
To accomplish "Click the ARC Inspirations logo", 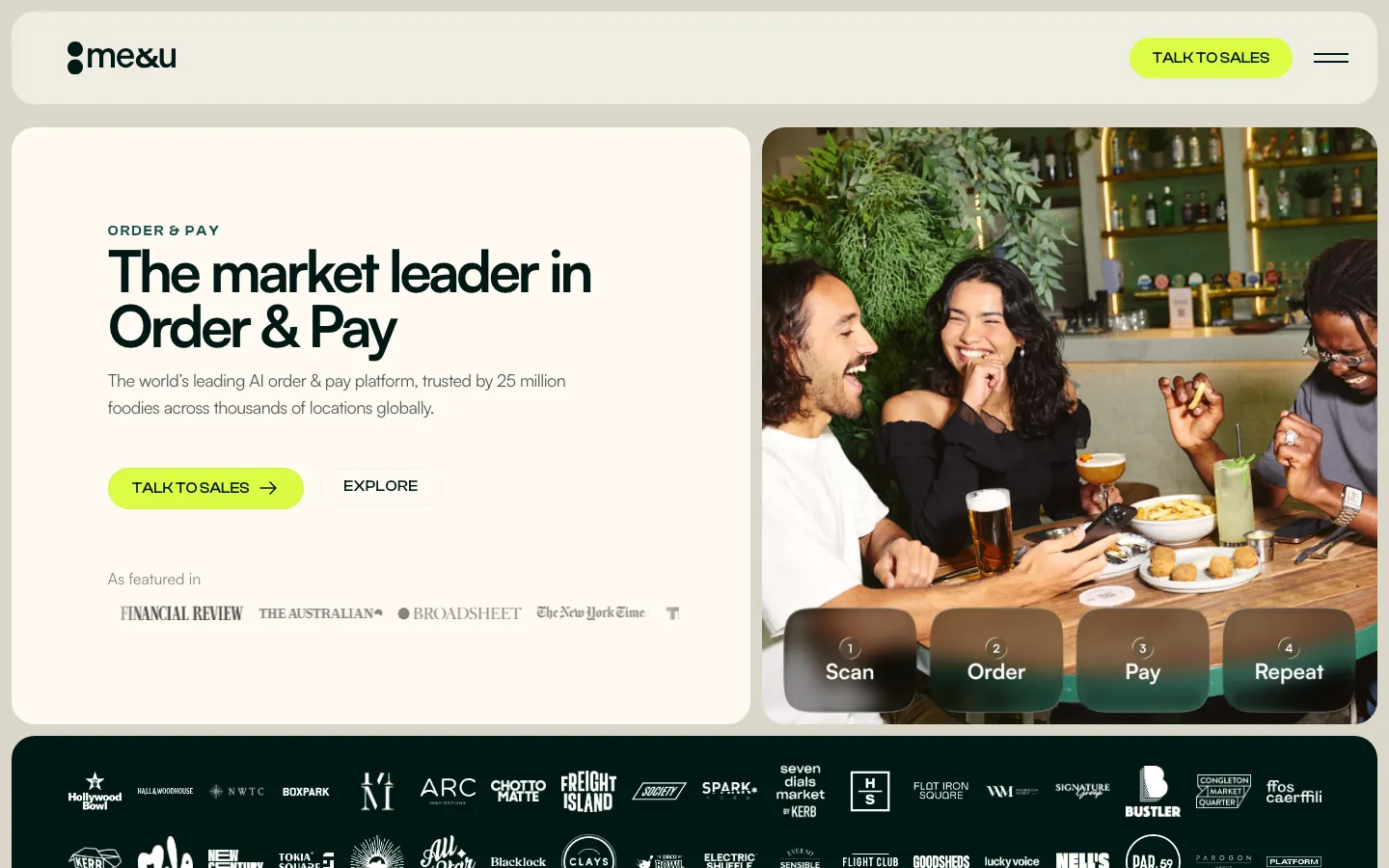I will pyautogui.click(x=448, y=791).
